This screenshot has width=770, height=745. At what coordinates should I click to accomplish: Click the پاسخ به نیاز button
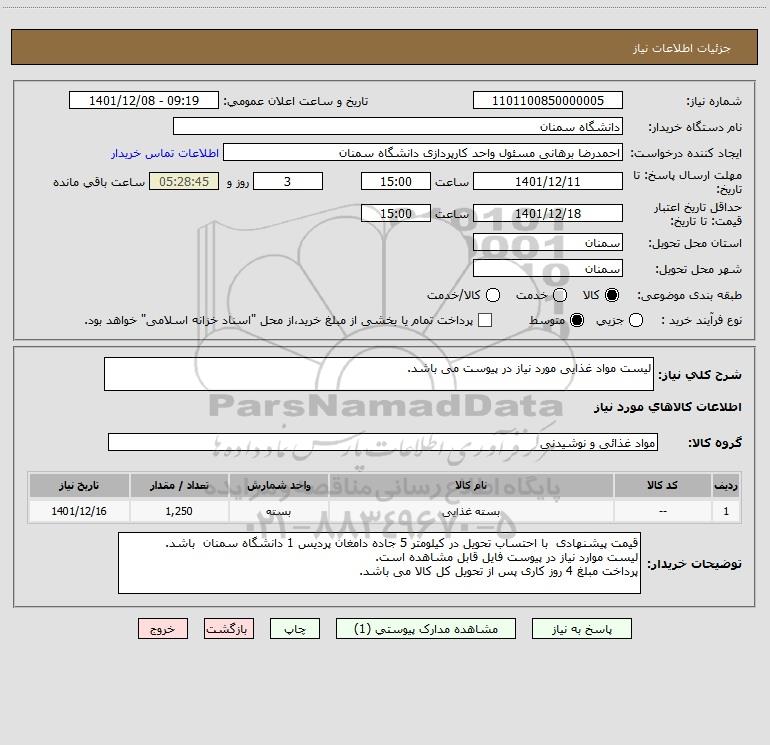(x=581, y=629)
